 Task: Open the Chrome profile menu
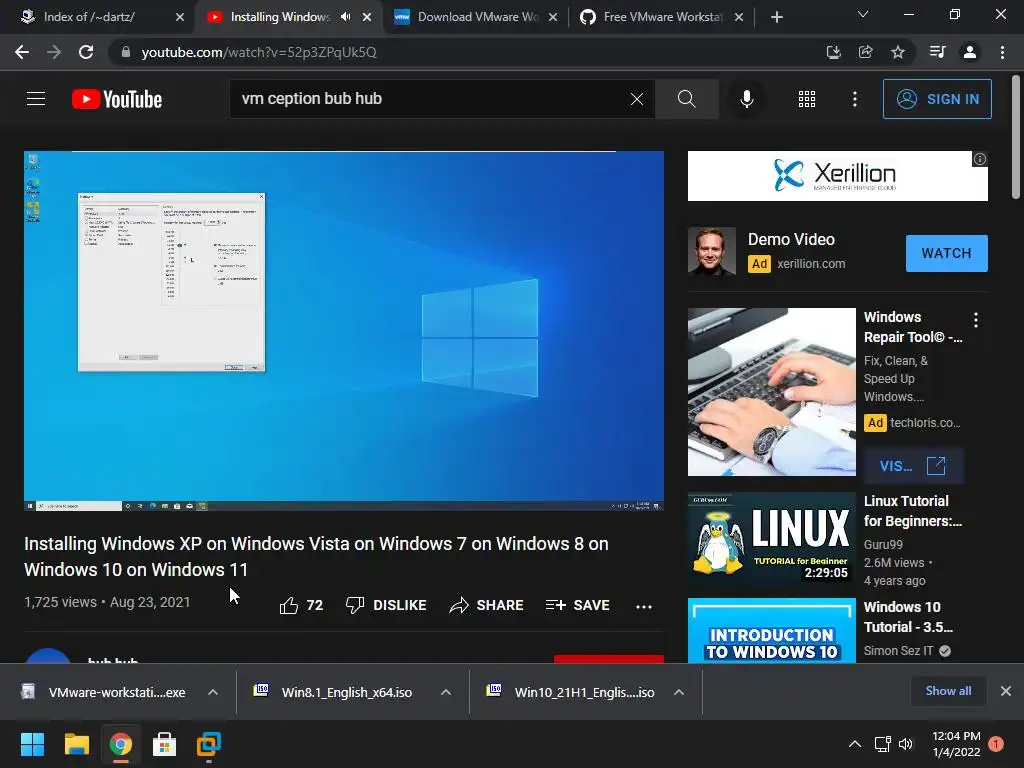coord(970,52)
